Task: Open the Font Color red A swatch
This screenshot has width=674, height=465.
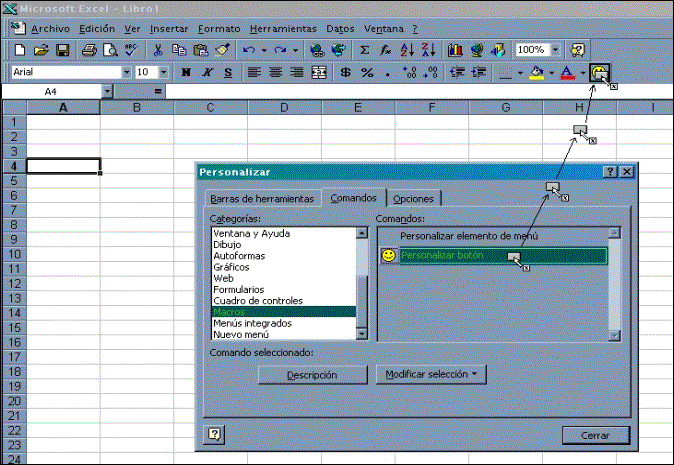Action: click(x=567, y=72)
